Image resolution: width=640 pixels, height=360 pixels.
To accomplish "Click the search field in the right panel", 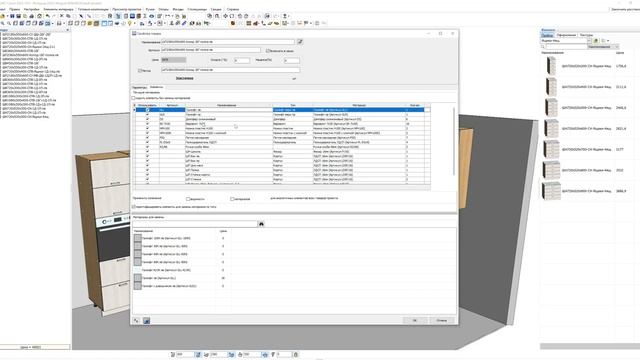I will [x=566, y=47].
